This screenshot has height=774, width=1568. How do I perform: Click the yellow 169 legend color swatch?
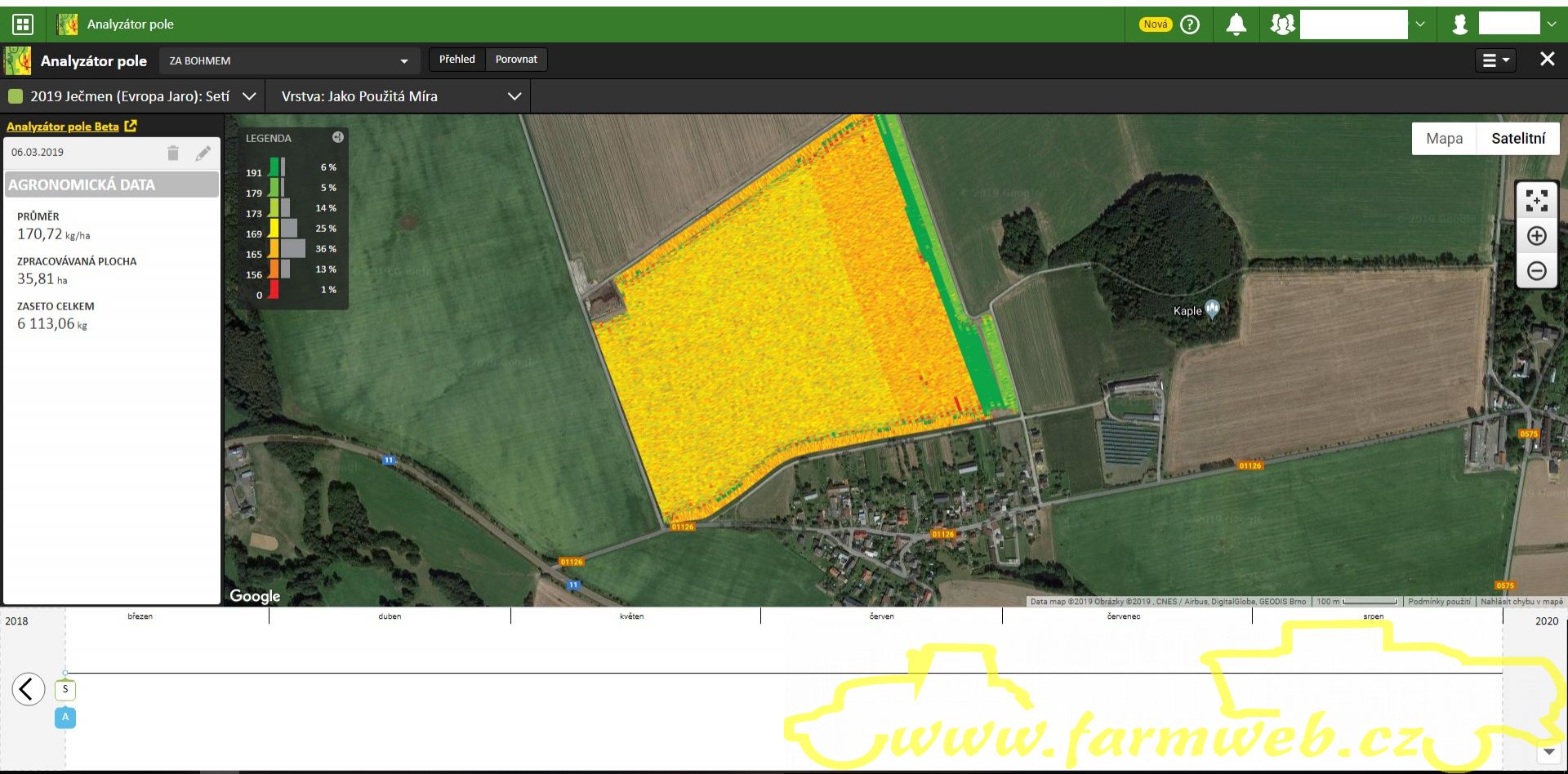pos(274,228)
